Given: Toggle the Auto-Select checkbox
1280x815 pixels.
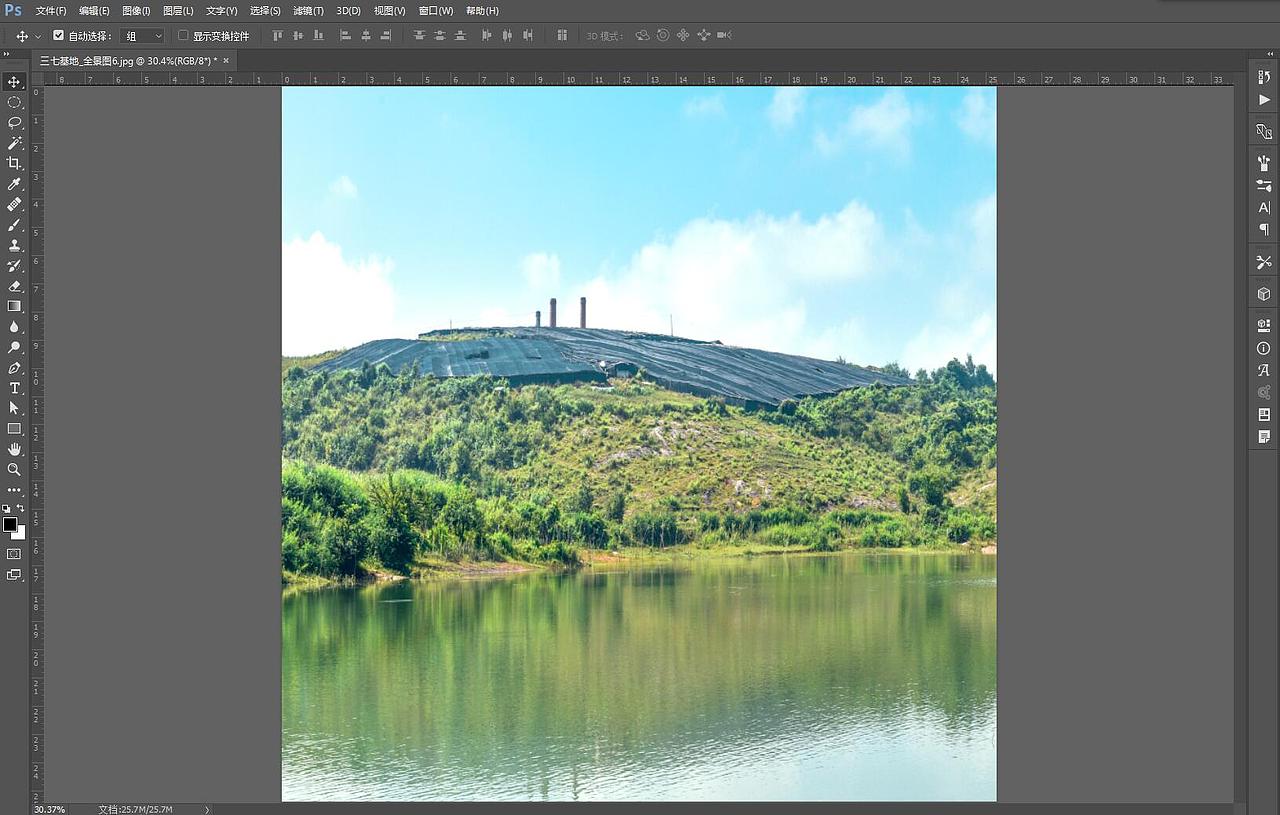Looking at the screenshot, I should pos(58,35).
